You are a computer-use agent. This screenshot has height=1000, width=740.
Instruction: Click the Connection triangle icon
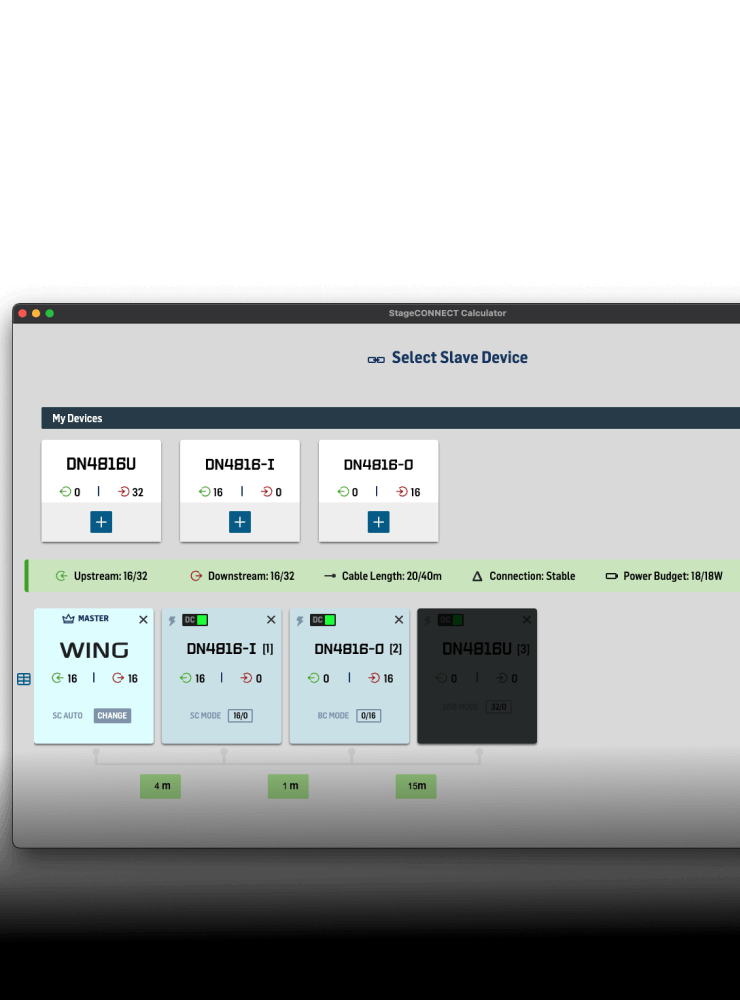point(477,576)
